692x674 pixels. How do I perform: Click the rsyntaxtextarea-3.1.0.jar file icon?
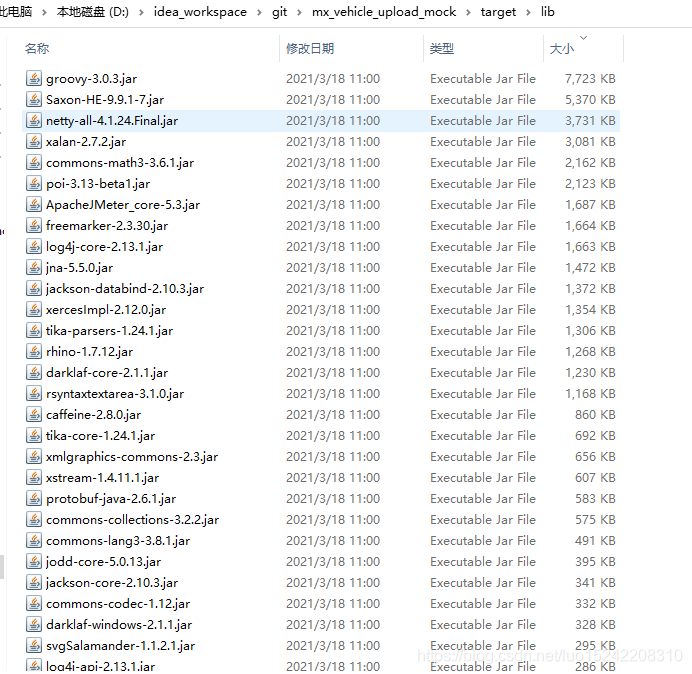click(34, 394)
